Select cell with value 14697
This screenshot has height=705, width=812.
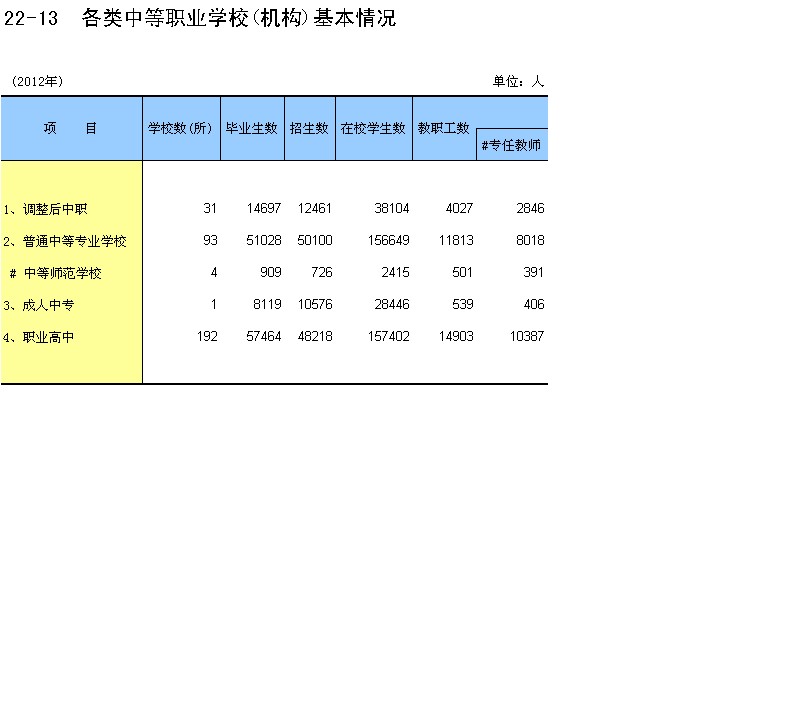pyautogui.click(x=264, y=208)
